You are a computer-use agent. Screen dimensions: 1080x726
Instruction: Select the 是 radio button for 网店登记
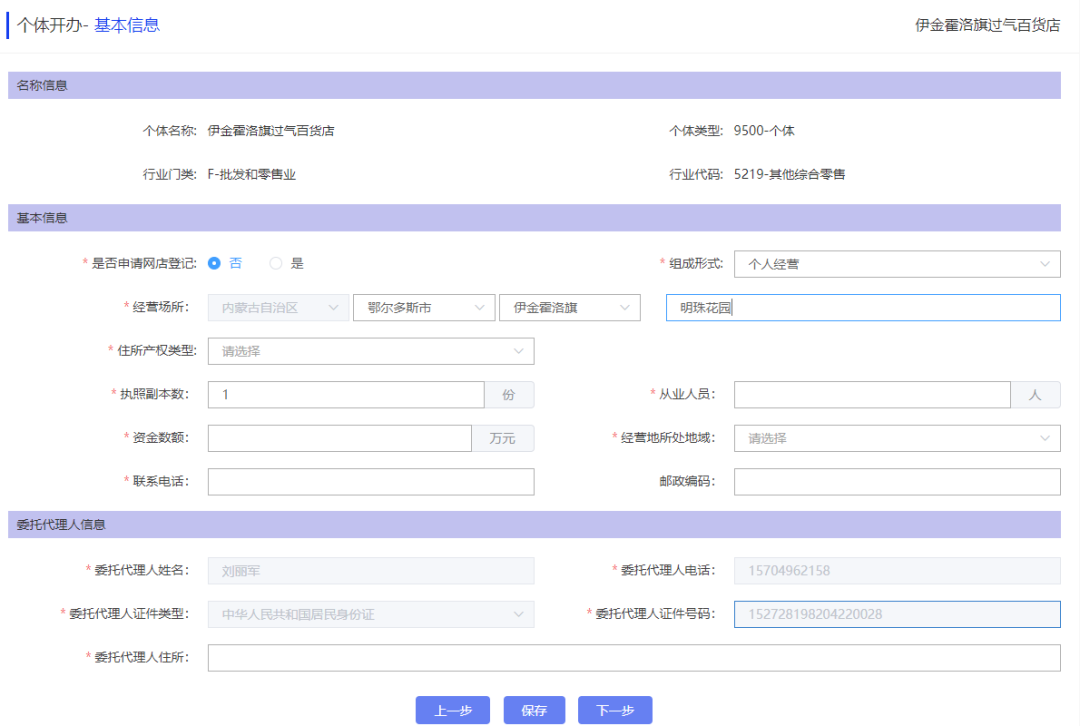coord(275,262)
